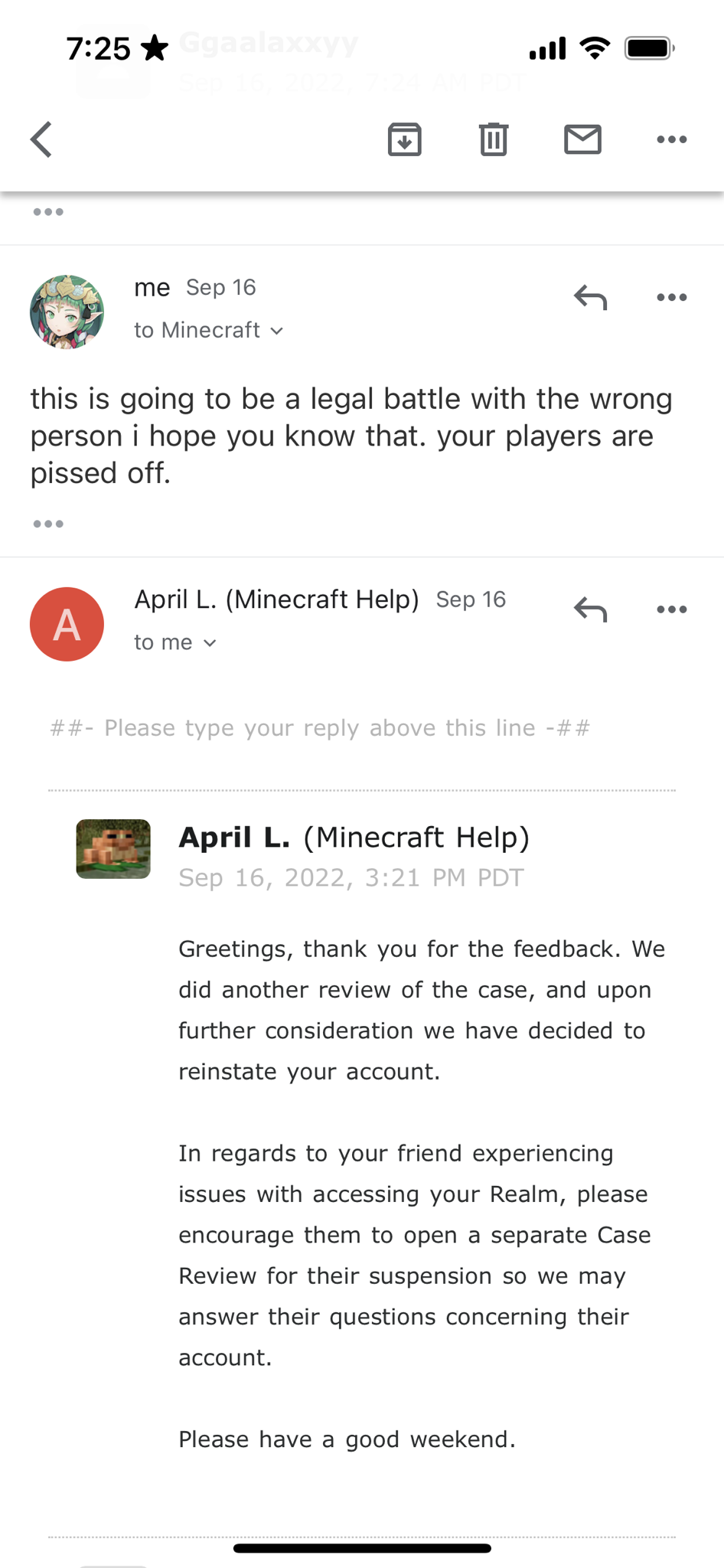The image size is (724, 1568).
Task: Tap the 'me' sender name
Action: pyautogui.click(x=152, y=288)
